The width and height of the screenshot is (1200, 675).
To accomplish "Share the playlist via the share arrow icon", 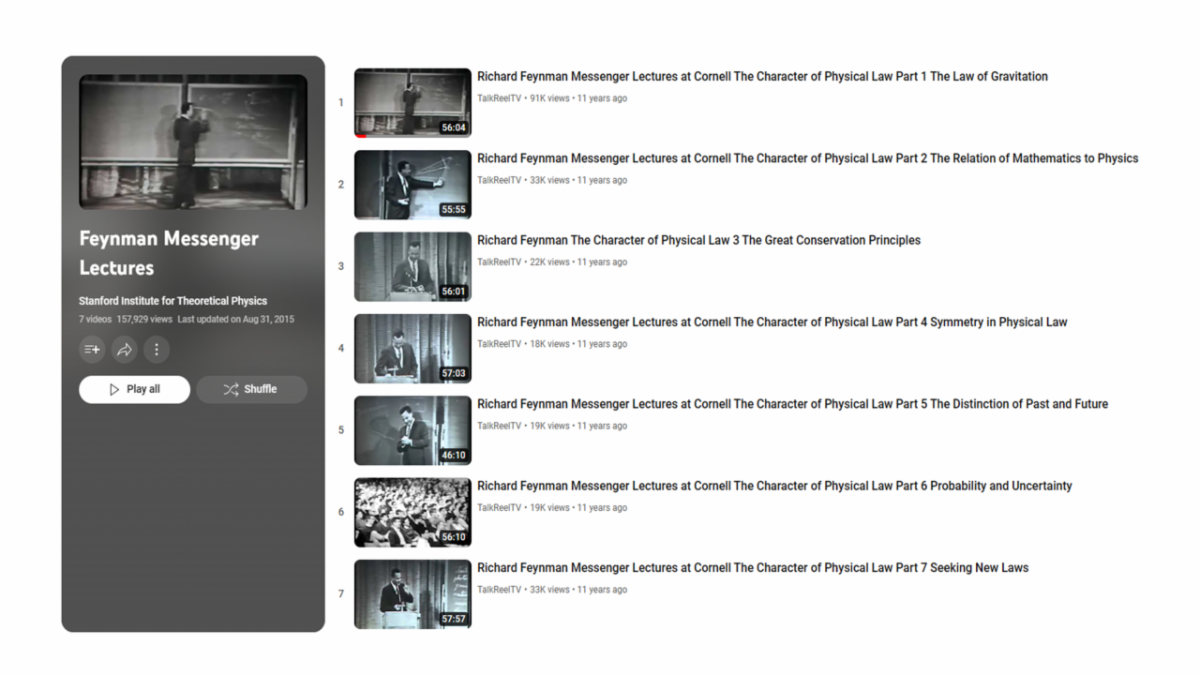I will pyautogui.click(x=124, y=349).
